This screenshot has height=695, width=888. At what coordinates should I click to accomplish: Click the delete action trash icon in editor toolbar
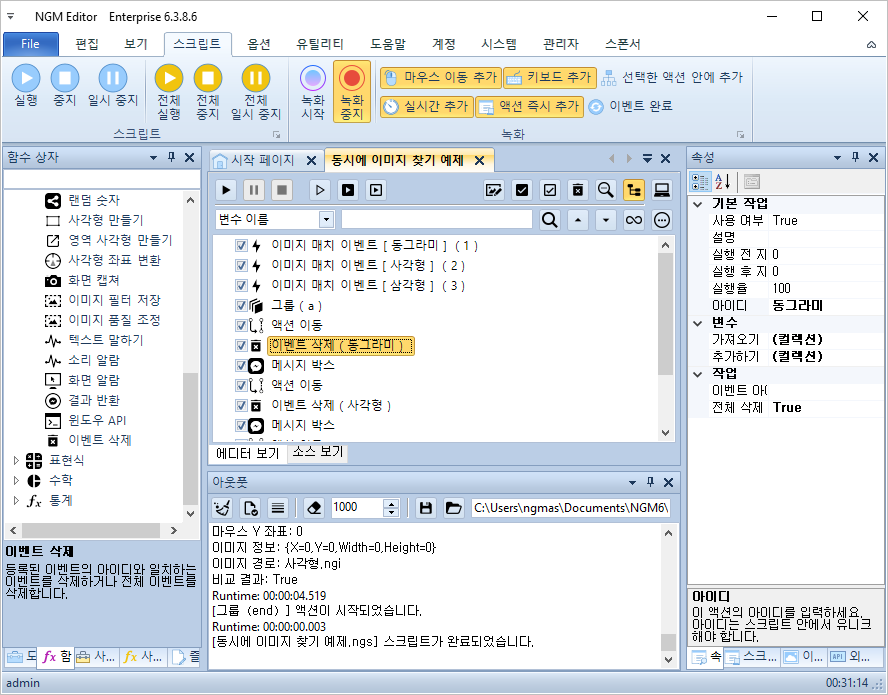[x=578, y=190]
